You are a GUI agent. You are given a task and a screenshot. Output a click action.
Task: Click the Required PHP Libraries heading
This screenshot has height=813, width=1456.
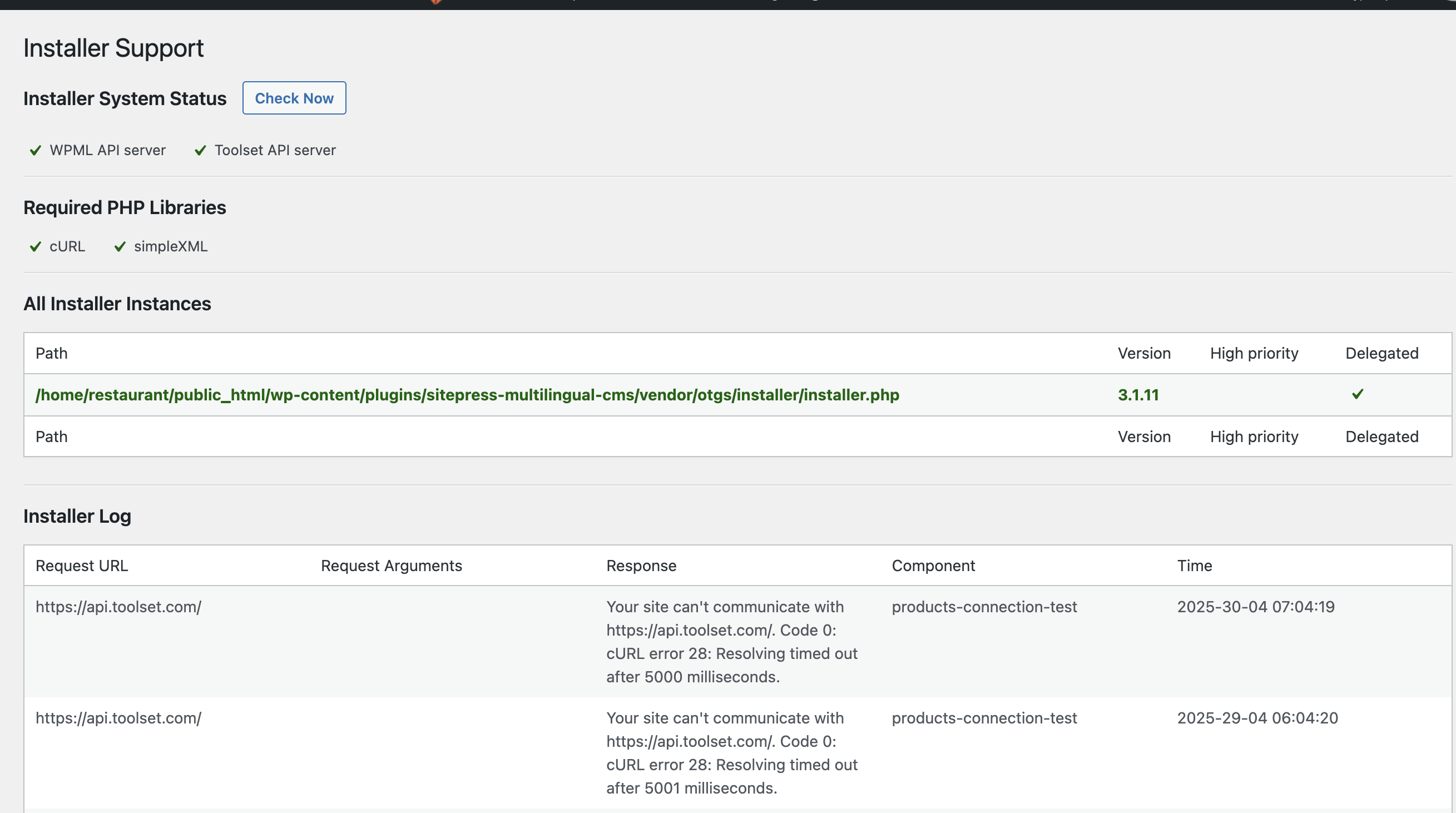pos(125,208)
